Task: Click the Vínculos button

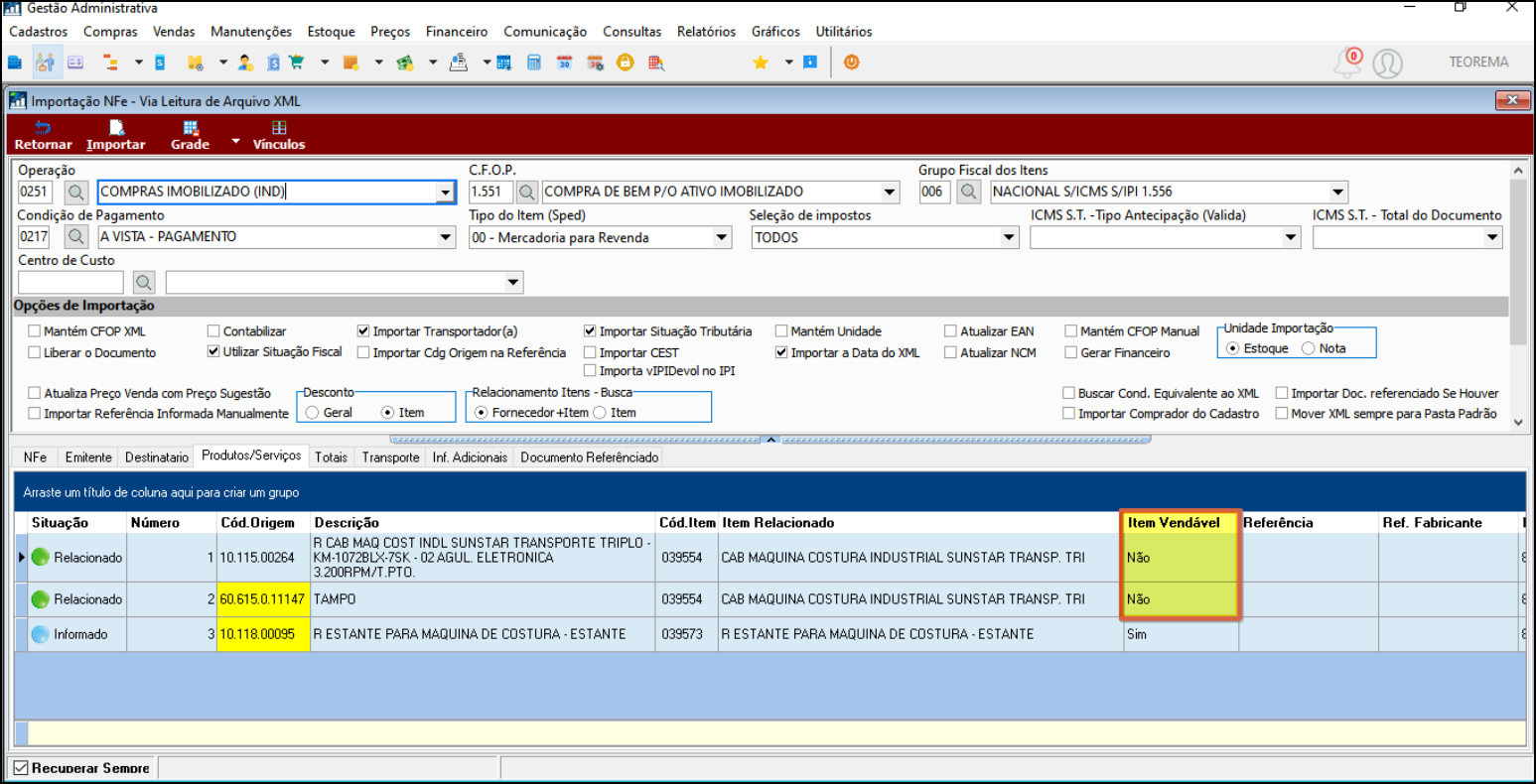Action: [279, 136]
